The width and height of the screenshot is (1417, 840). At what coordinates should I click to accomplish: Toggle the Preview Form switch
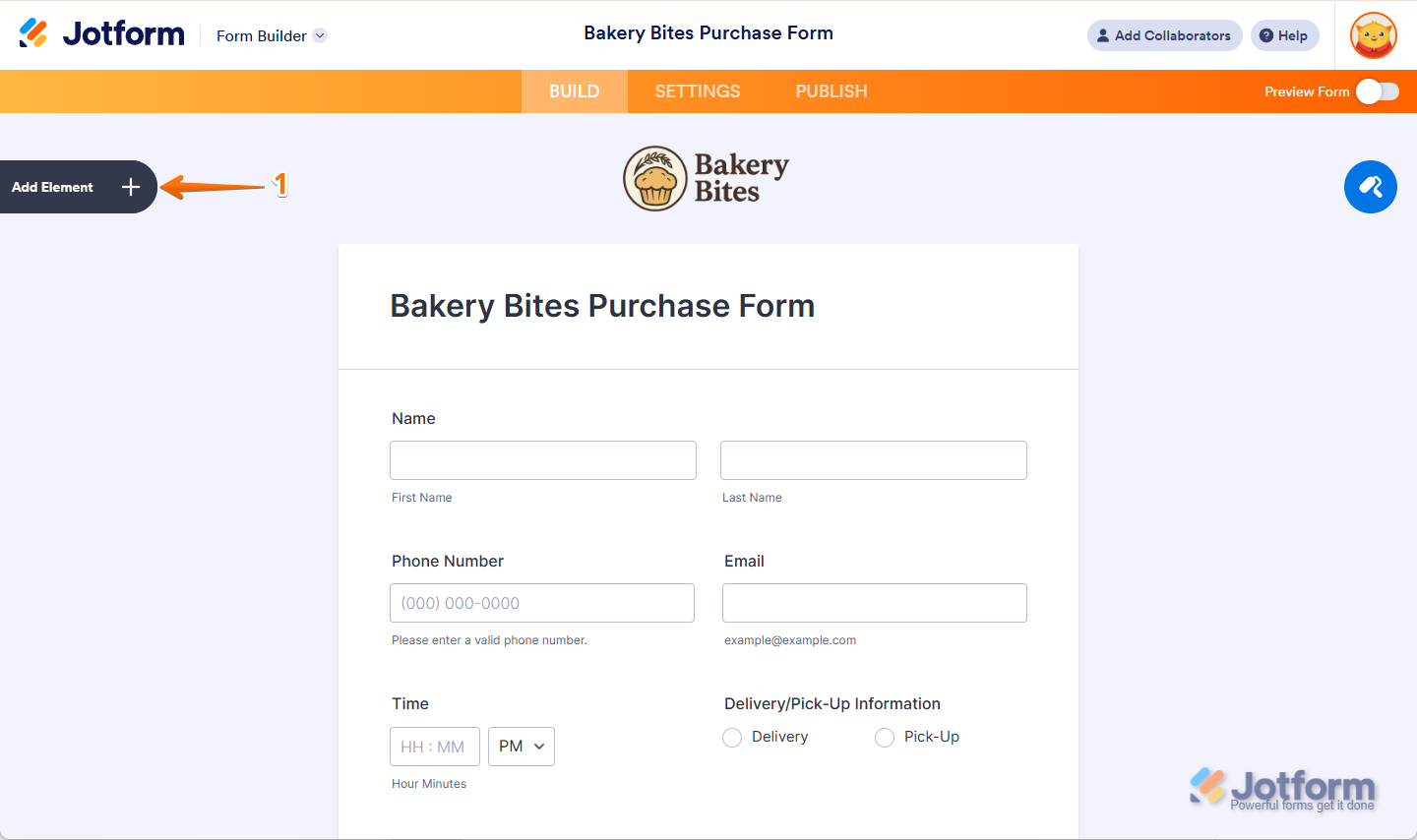pos(1377,91)
